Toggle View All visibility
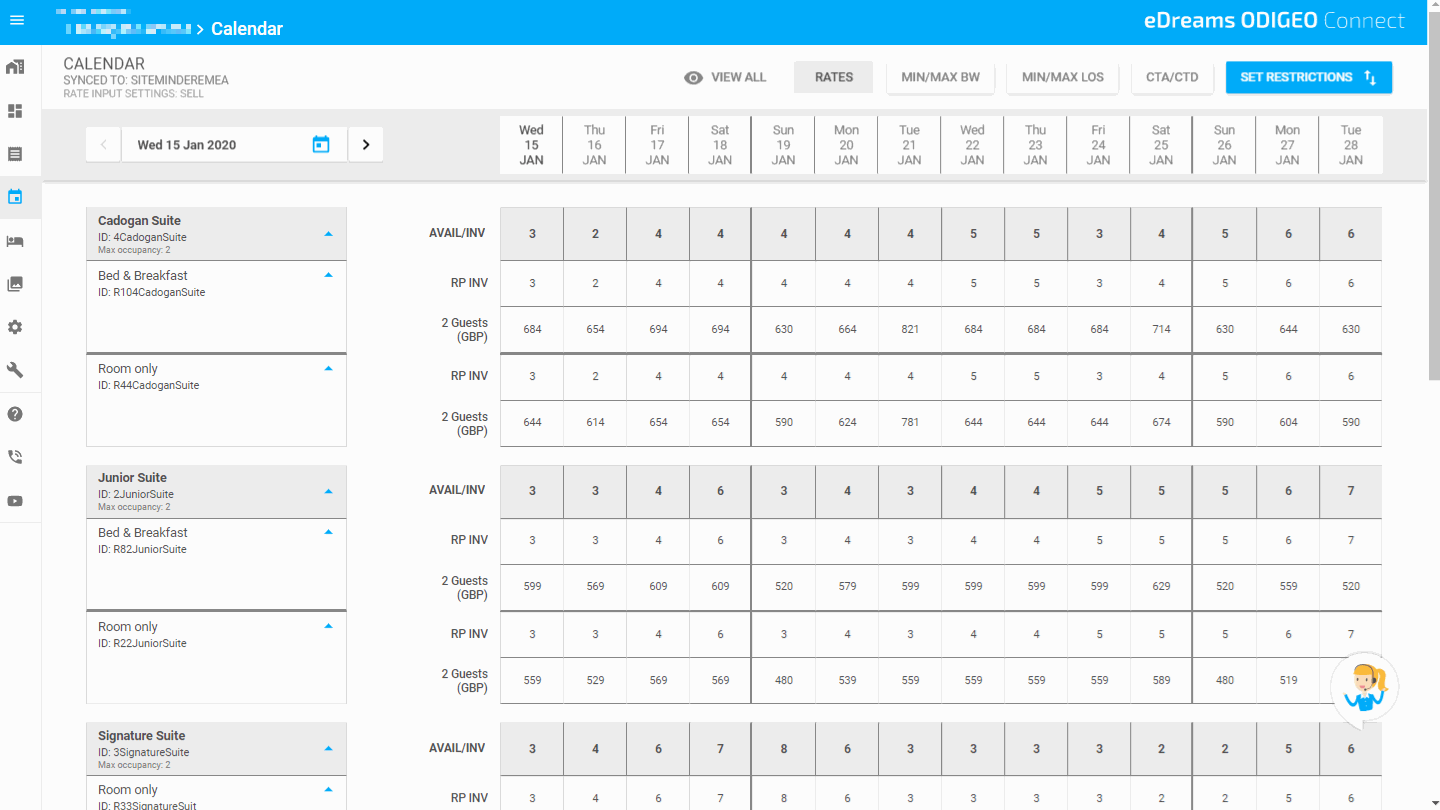Screen dimensions: 1440x810 (x=725, y=77)
